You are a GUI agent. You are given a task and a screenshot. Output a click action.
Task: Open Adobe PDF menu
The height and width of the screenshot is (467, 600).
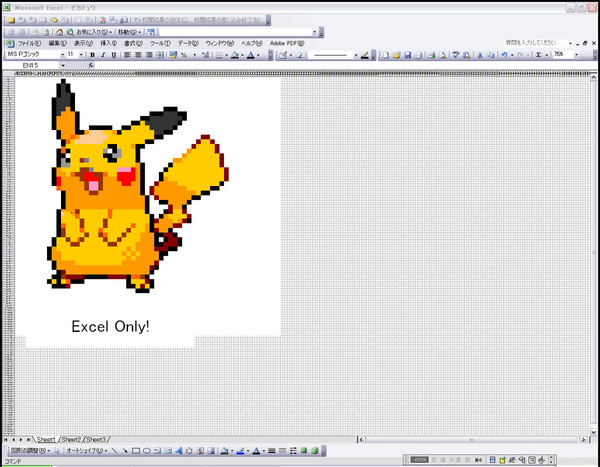[x=287, y=43]
